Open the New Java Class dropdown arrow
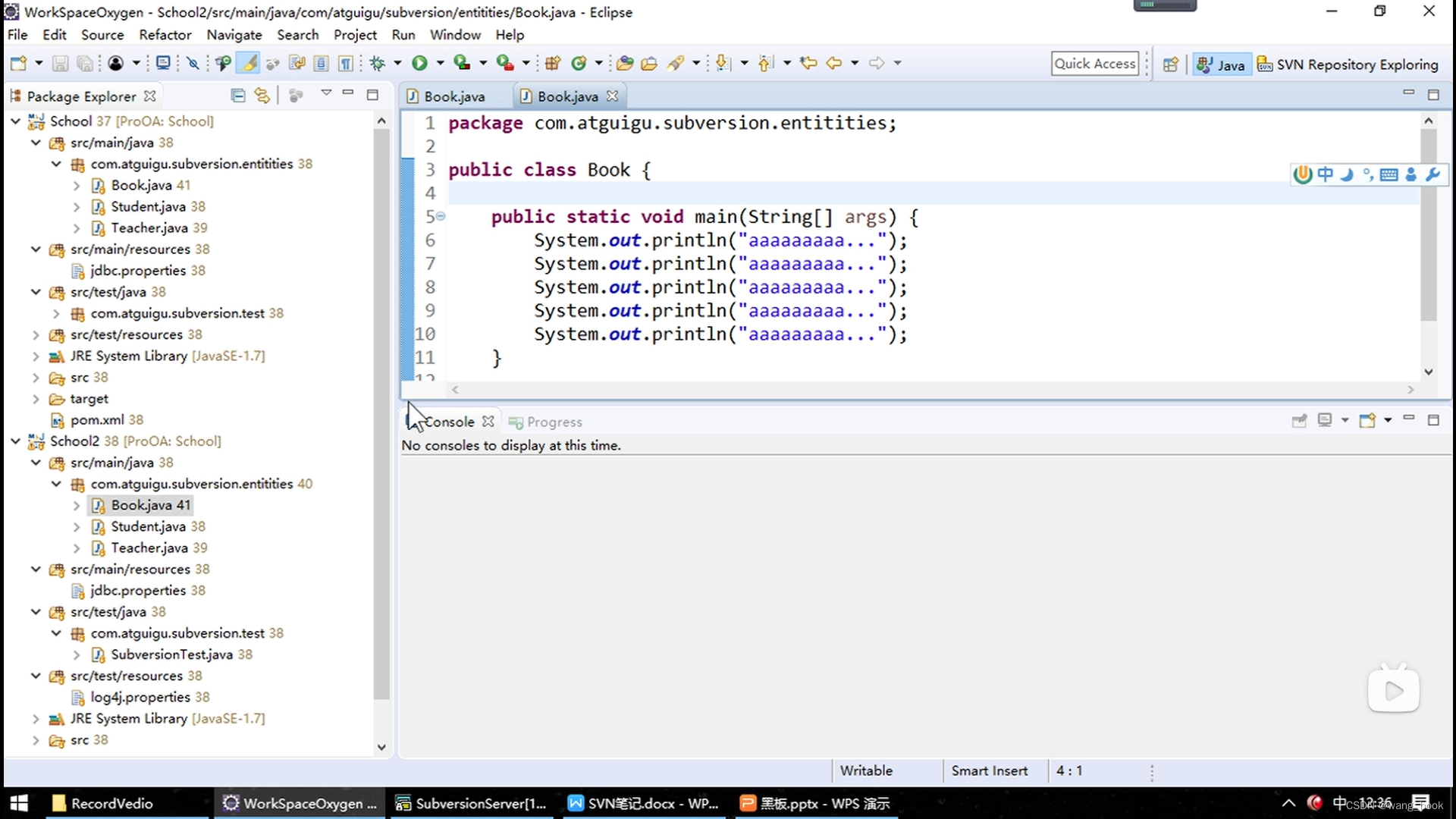1456x819 pixels. tap(598, 64)
